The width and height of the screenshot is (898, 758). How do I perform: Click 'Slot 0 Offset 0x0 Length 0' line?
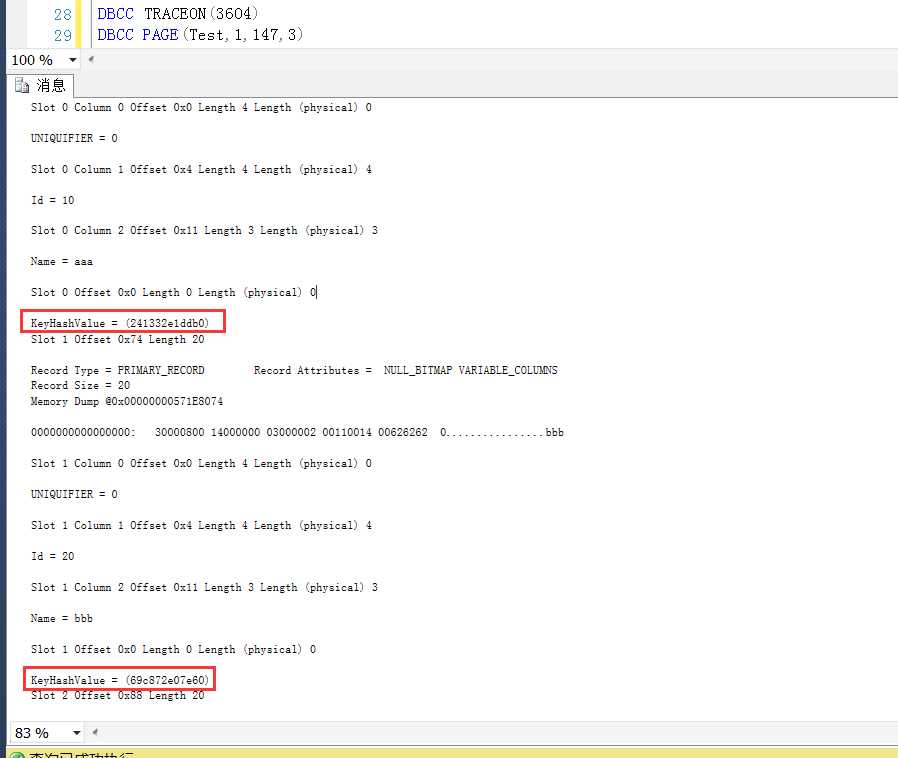click(x=173, y=293)
